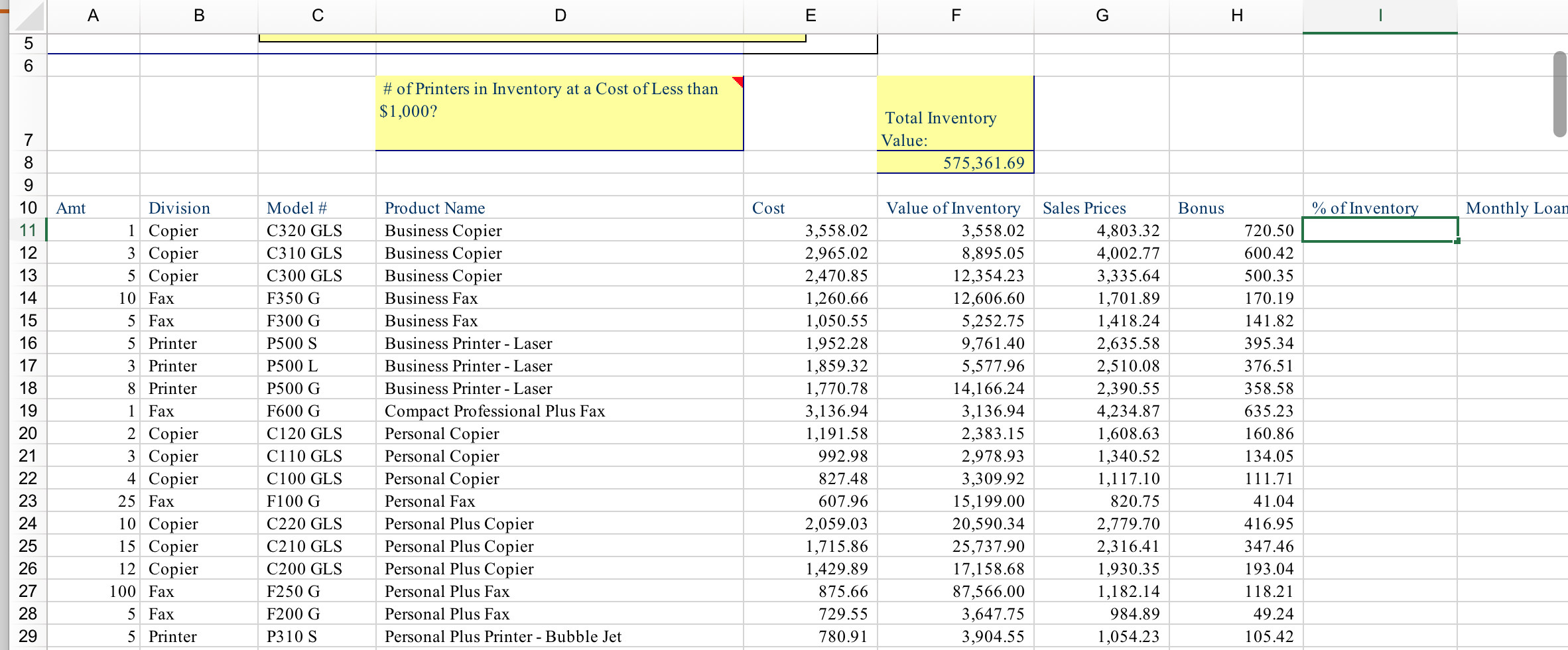
Task: Select column header I
Action: 1379,15
